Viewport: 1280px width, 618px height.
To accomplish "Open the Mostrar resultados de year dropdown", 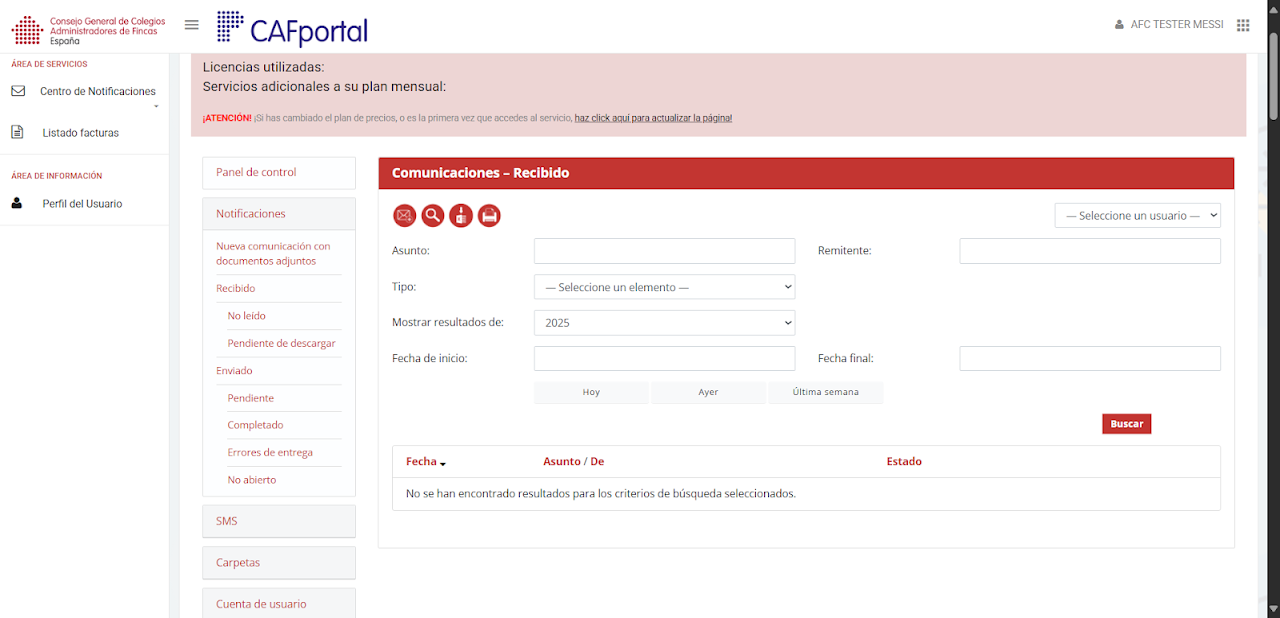I will tap(664, 323).
